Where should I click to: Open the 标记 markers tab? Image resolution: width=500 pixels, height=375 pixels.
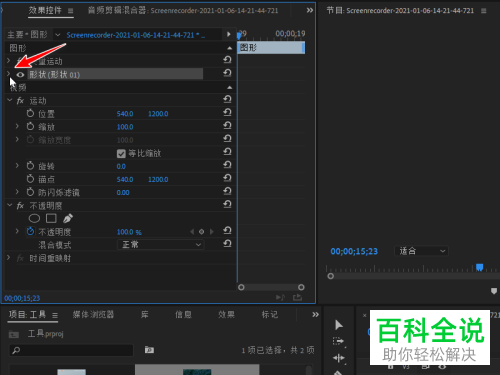pyautogui.click(x=270, y=314)
